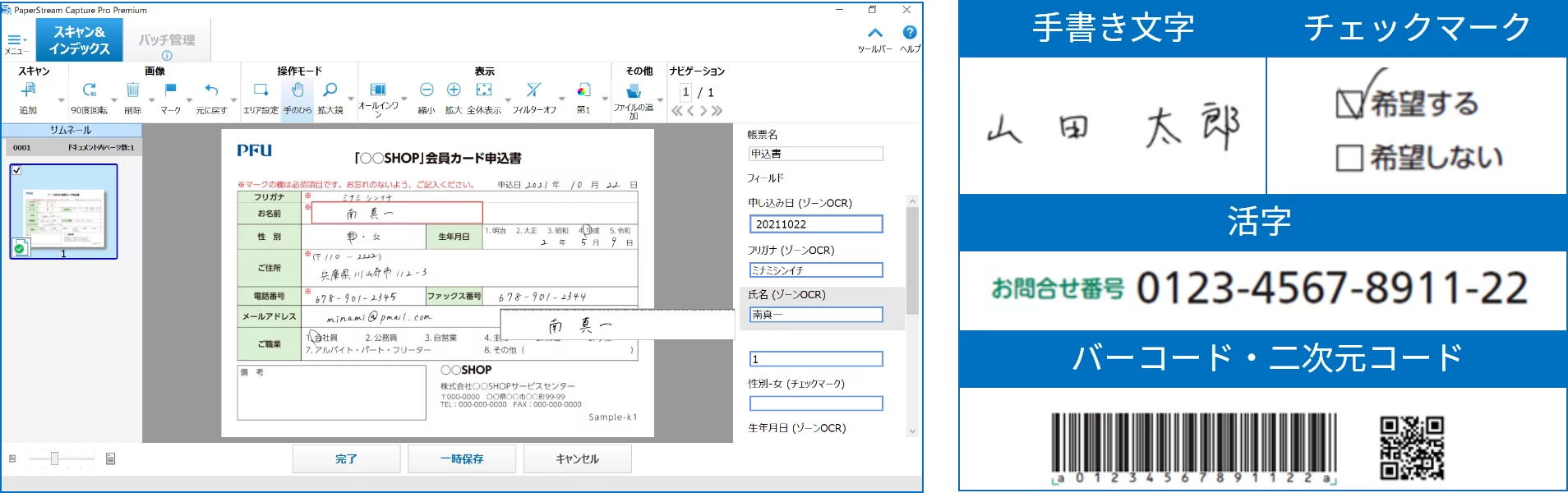Viewport: 1568px width, 493px height.
Task: Expand dropdown arrow next to 追加
Action: 61,100
